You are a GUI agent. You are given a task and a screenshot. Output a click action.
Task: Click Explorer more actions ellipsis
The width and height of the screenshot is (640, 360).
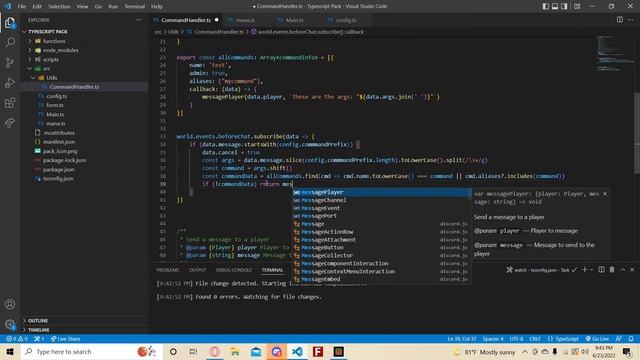tap(139, 20)
